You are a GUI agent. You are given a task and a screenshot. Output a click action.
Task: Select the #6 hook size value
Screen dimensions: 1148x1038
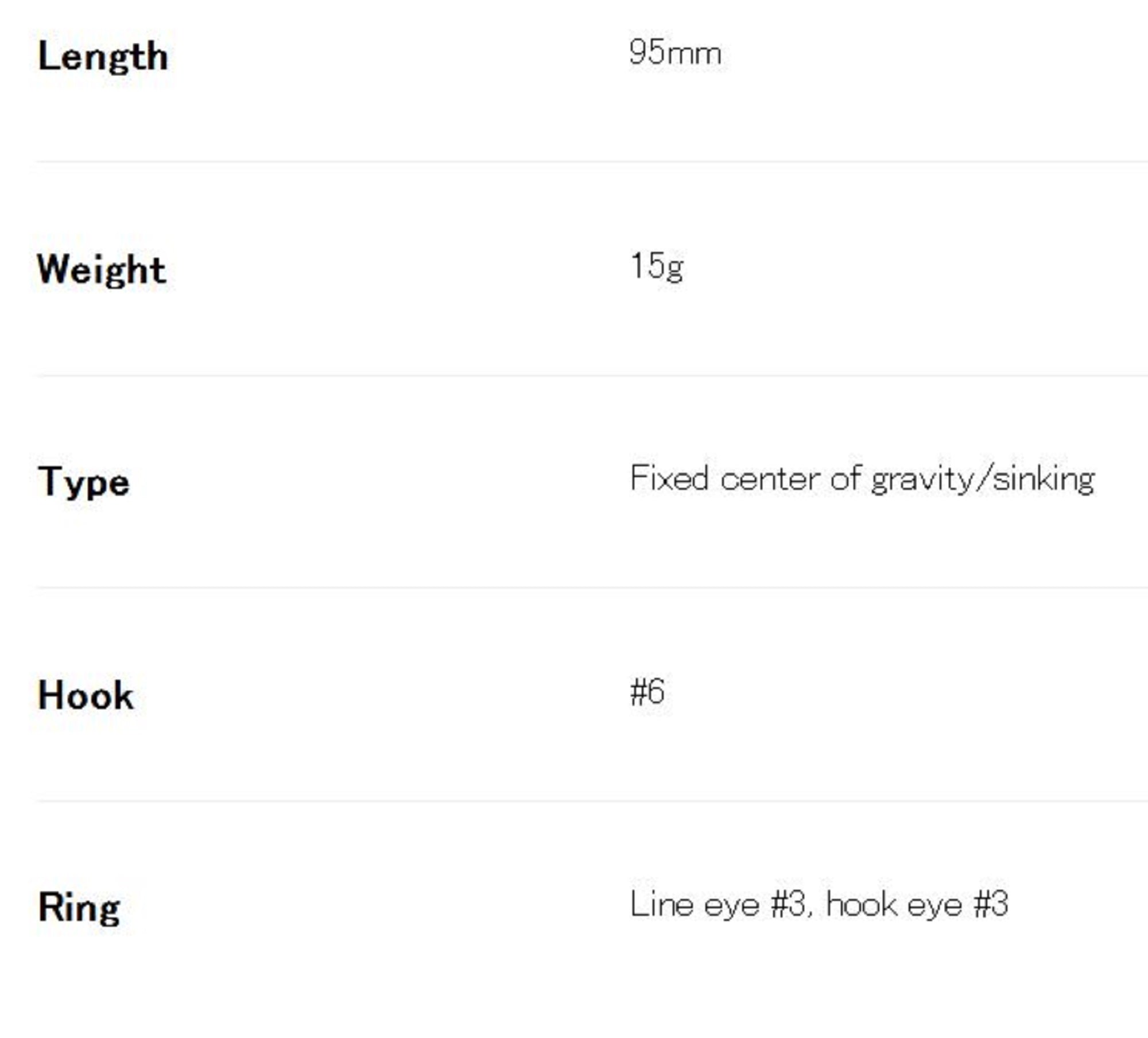click(647, 692)
